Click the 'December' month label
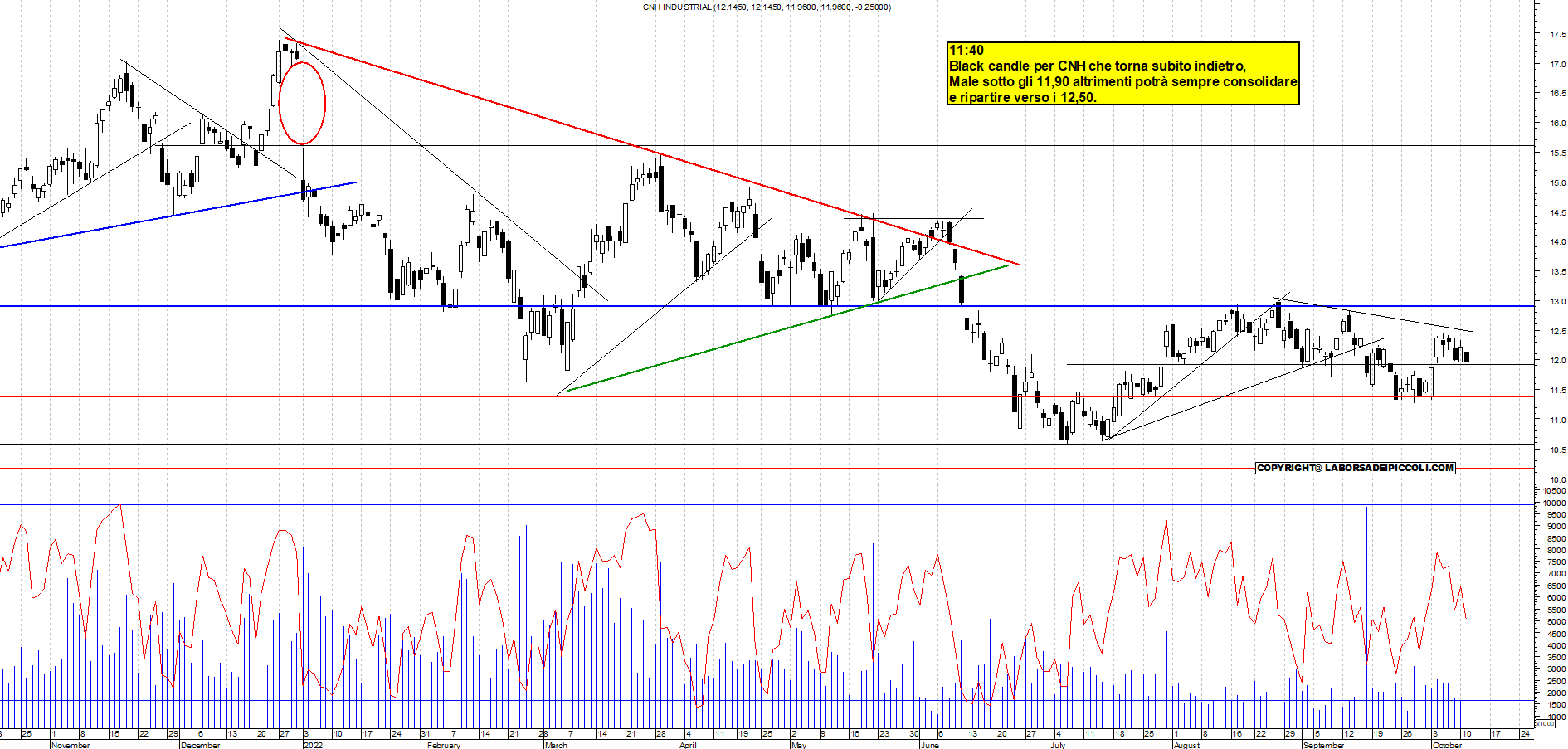 tap(200, 745)
